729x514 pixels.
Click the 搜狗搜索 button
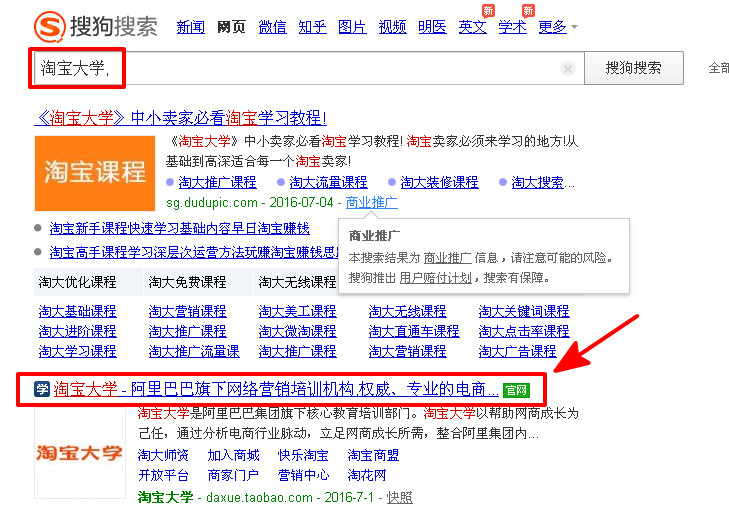tap(634, 68)
